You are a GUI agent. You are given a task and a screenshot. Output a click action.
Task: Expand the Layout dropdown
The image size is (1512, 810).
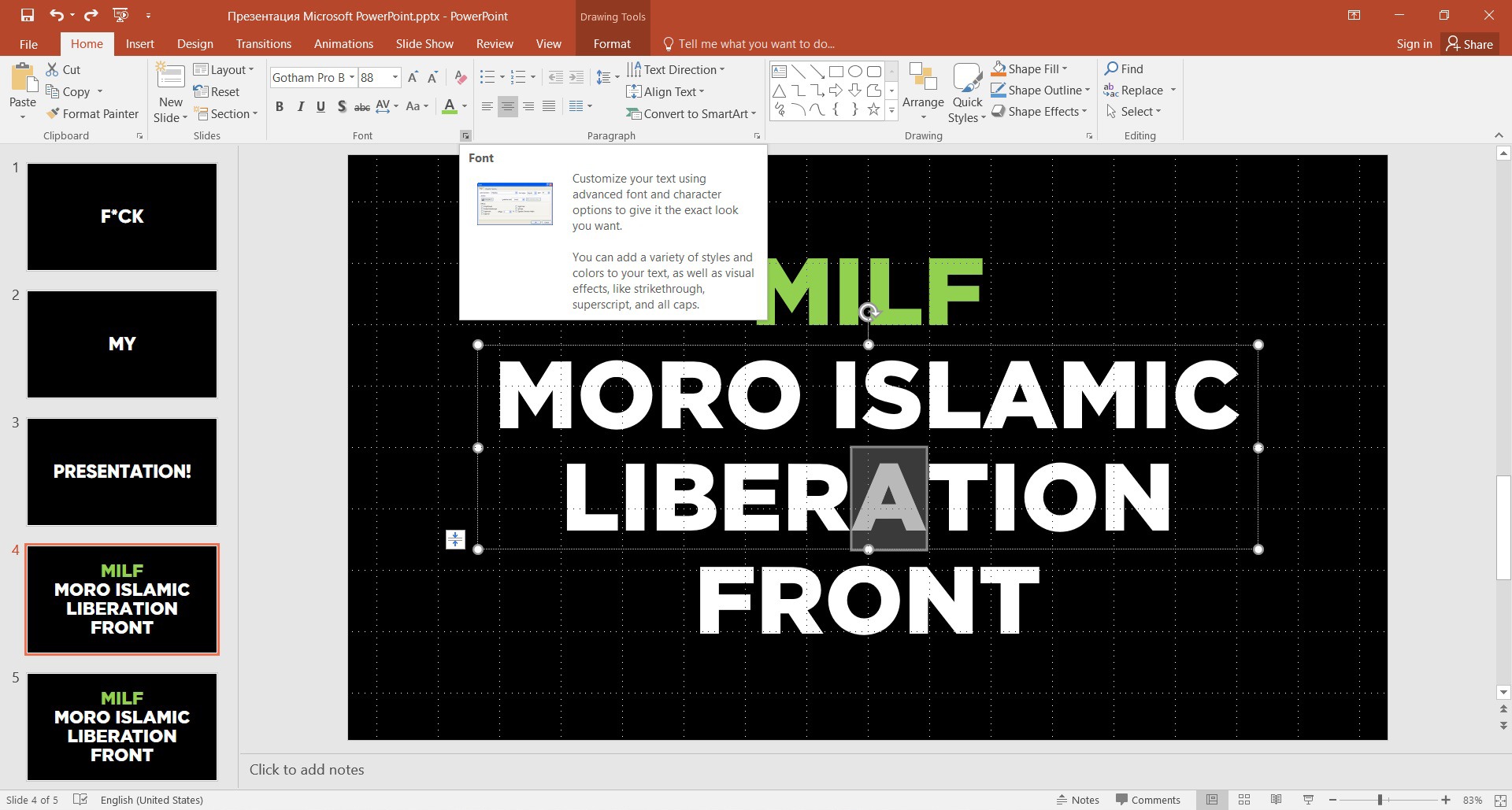(224, 69)
